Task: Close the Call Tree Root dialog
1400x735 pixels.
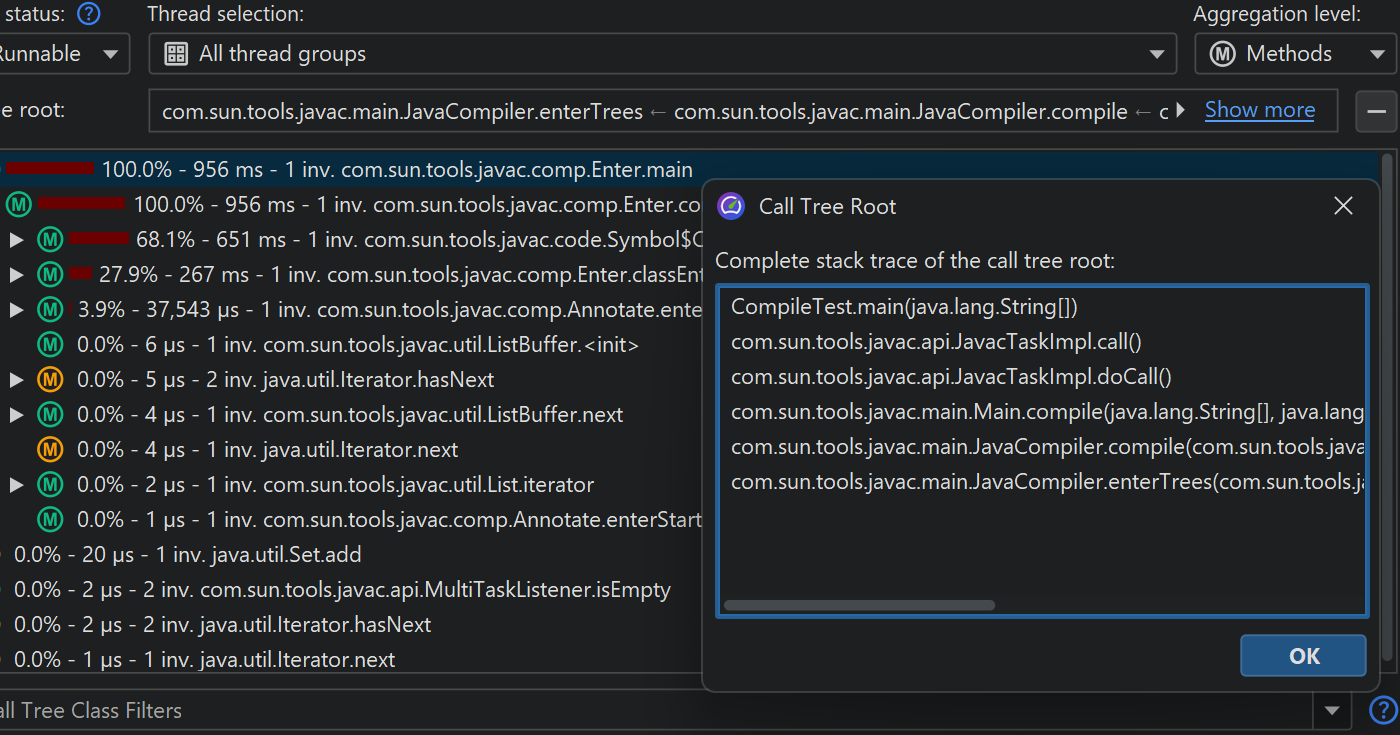Action: tap(1343, 206)
